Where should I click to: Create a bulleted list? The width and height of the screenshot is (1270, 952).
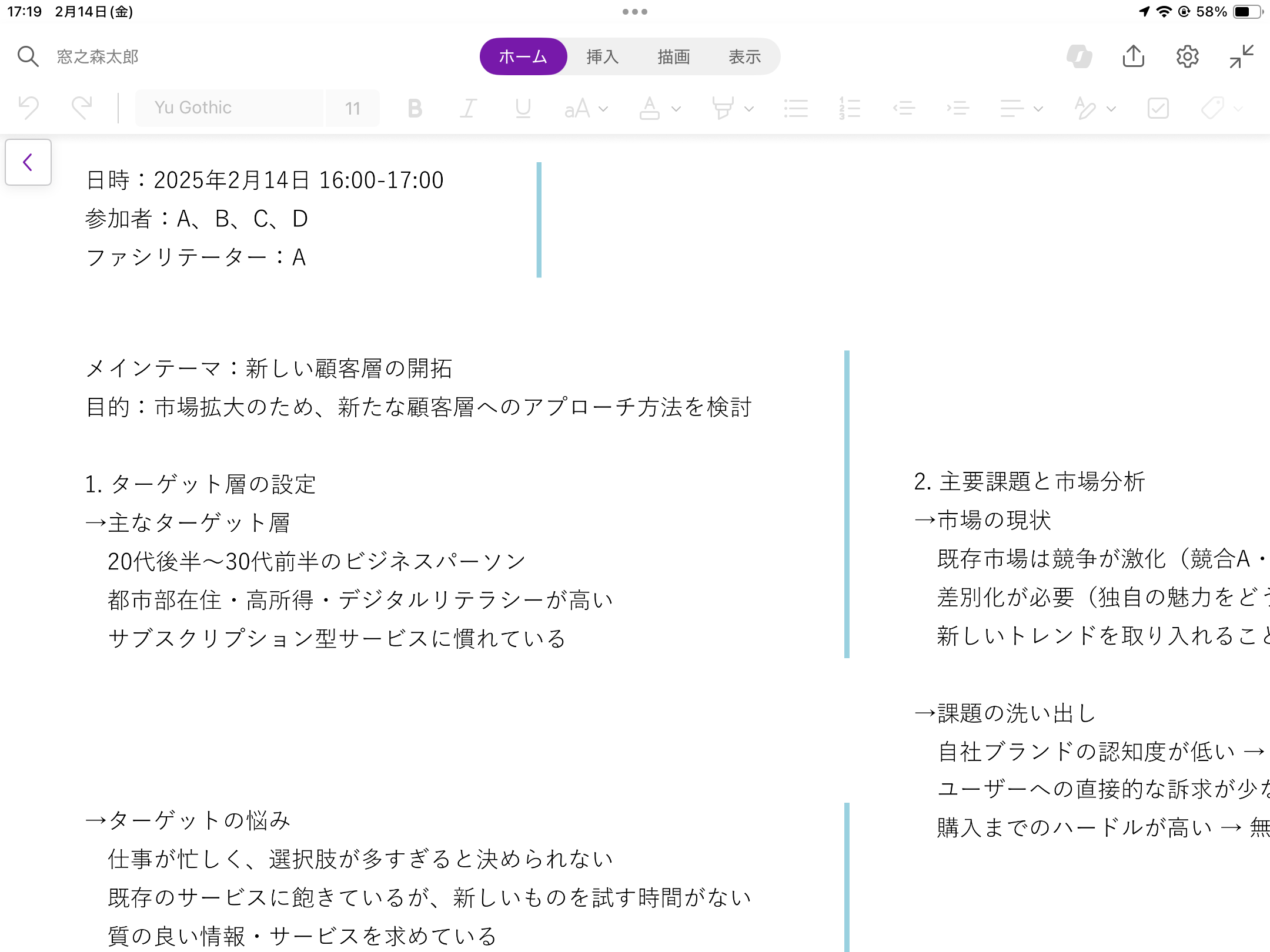click(796, 108)
